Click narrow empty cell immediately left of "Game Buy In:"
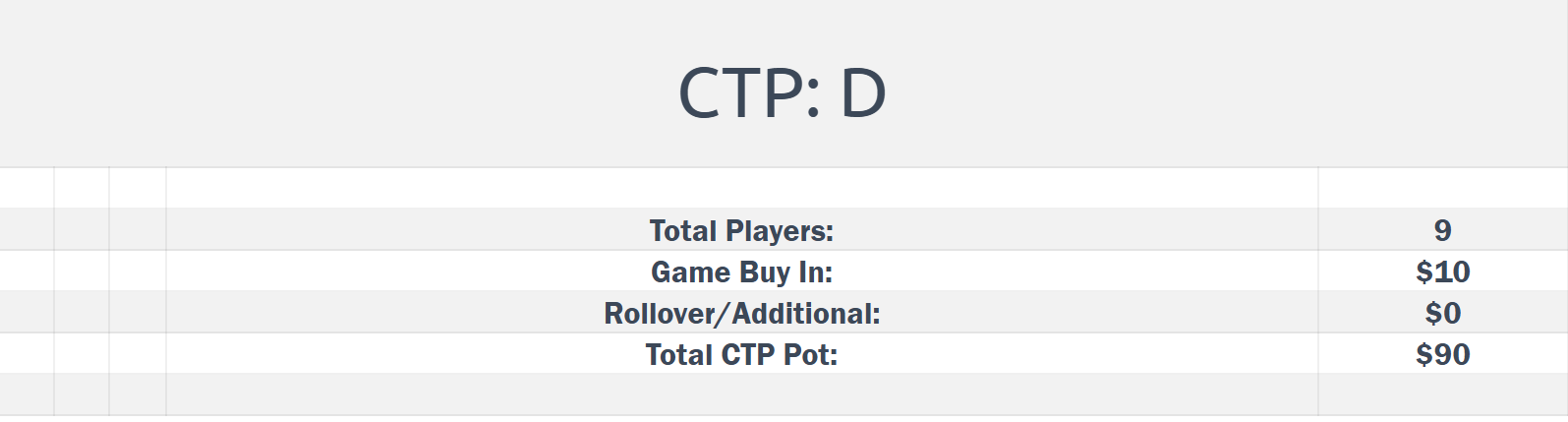 pos(138,271)
